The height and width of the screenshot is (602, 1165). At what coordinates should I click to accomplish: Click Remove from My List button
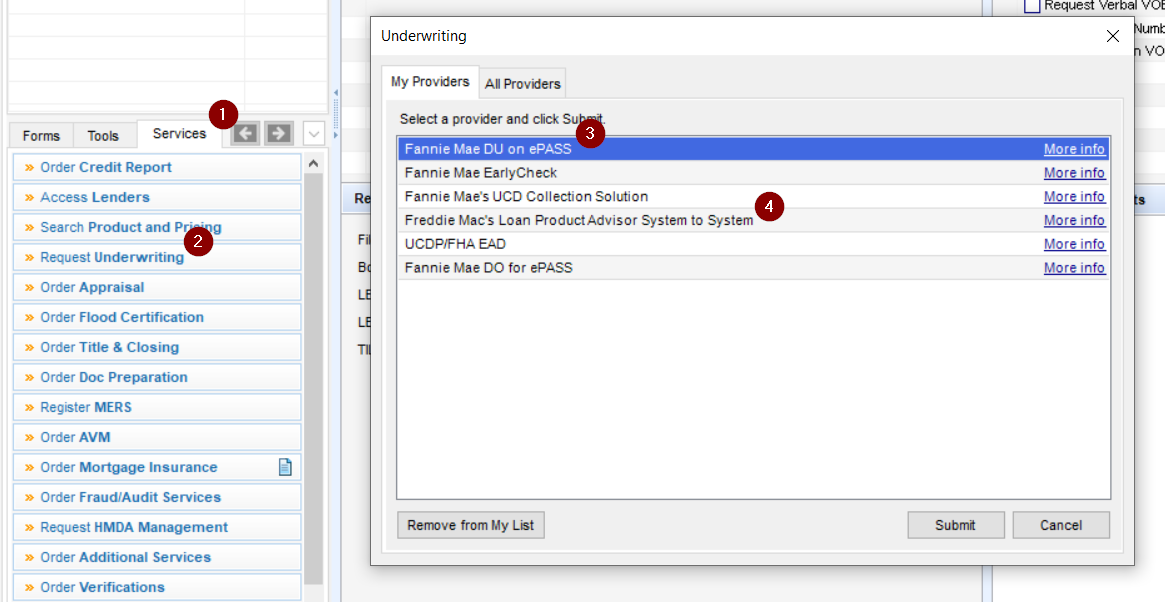(x=471, y=525)
